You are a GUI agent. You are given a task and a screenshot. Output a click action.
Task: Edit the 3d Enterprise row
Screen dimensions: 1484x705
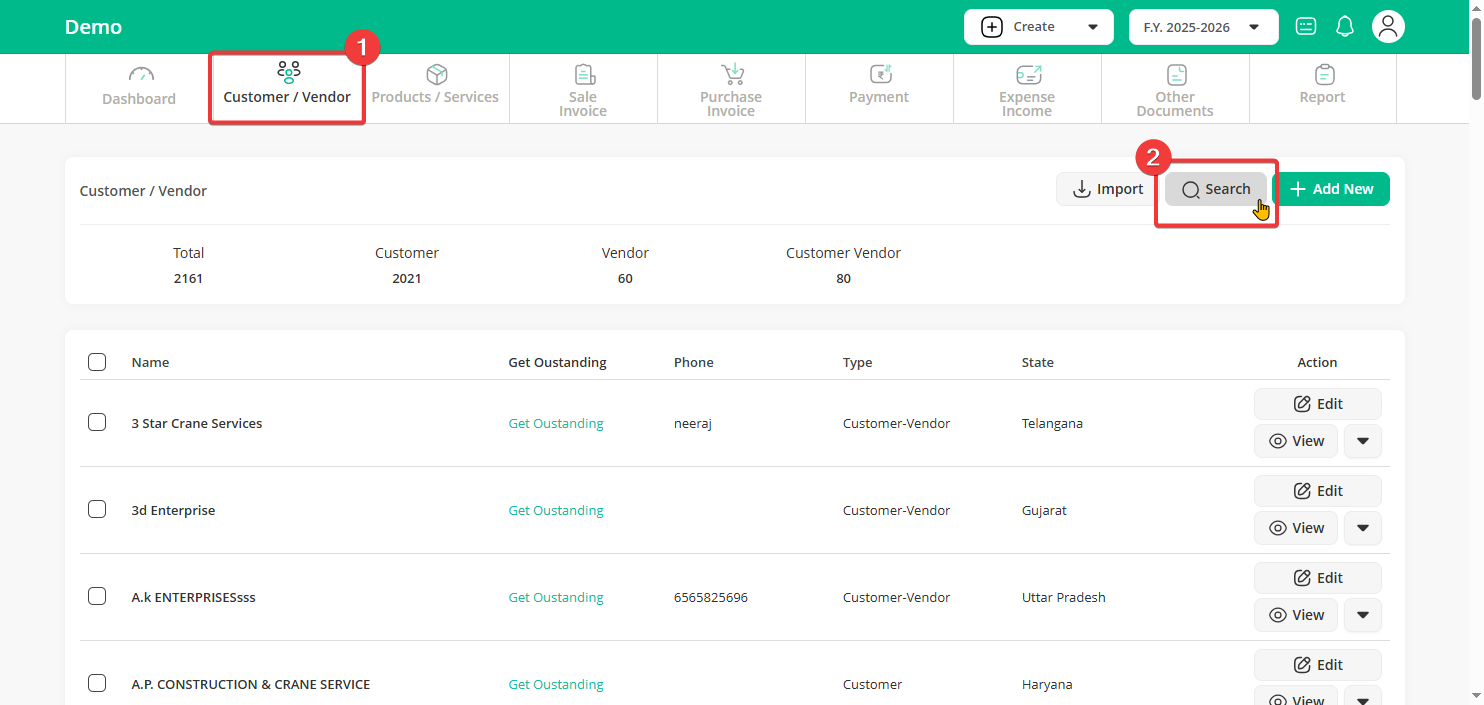tap(1318, 491)
